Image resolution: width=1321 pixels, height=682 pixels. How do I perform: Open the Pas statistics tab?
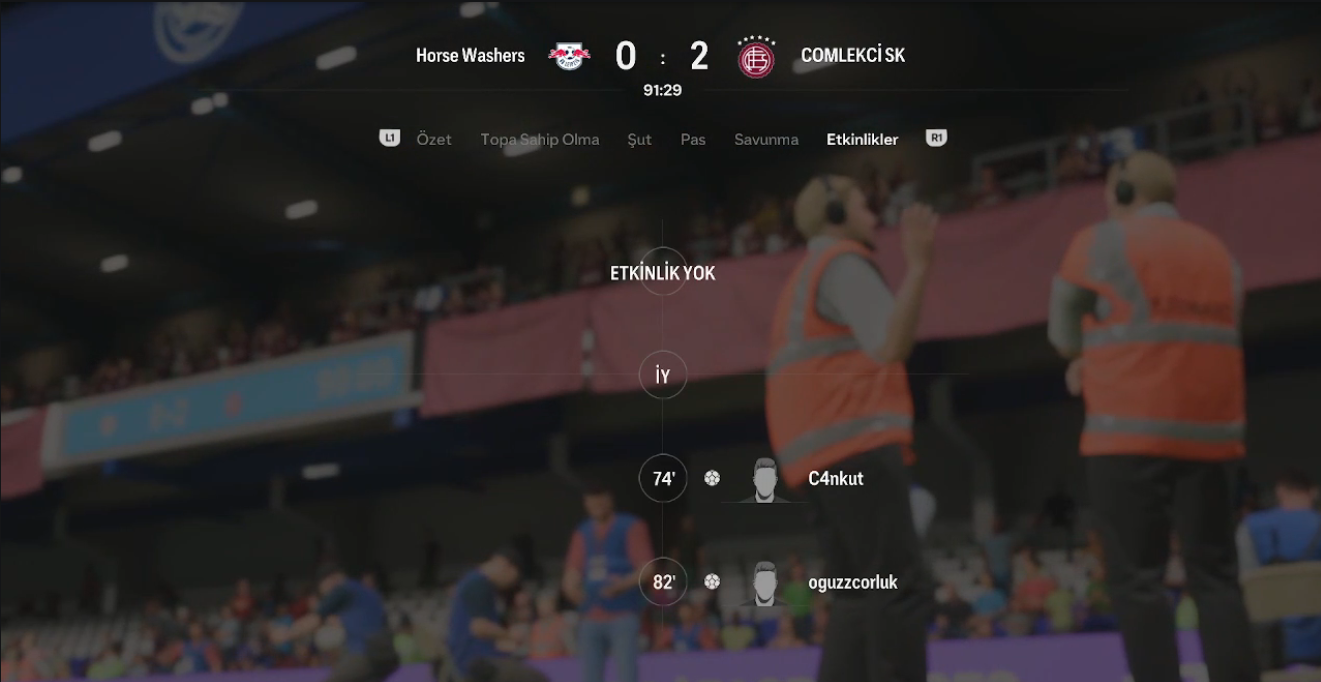pyautogui.click(x=693, y=139)
